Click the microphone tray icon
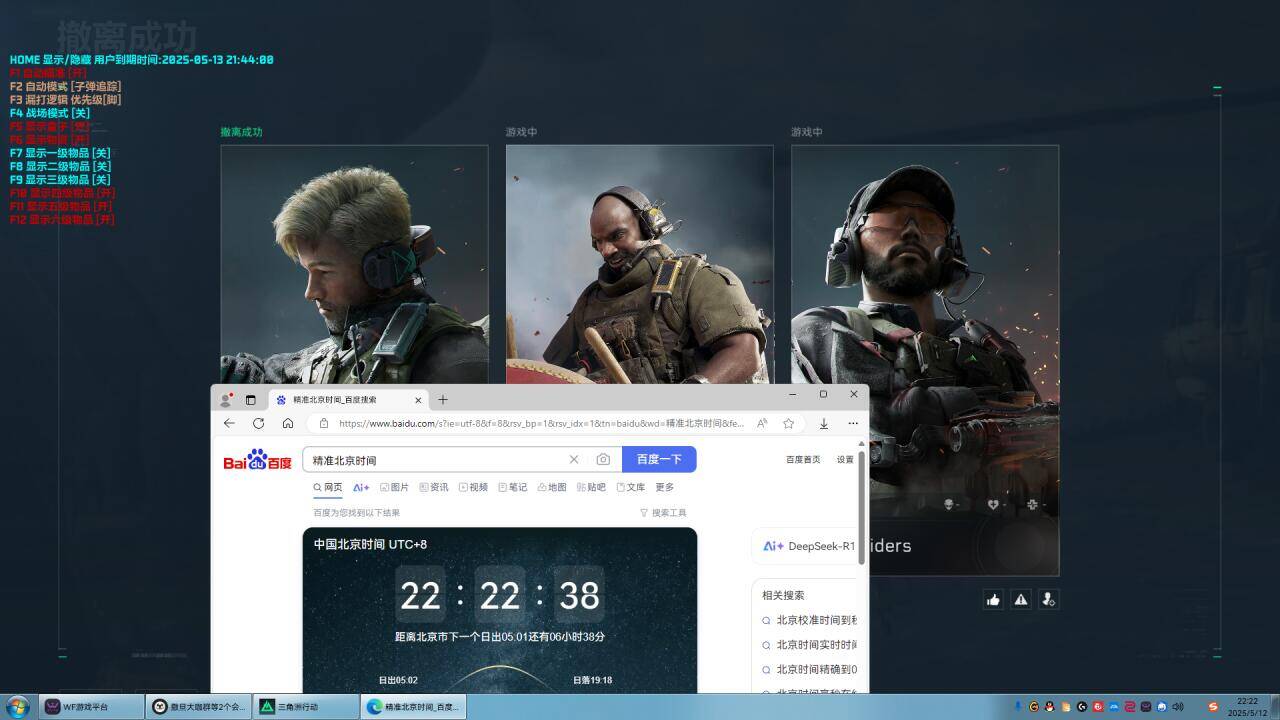This screenshot has height=720, width=1280. click(x=1018, y=706)
